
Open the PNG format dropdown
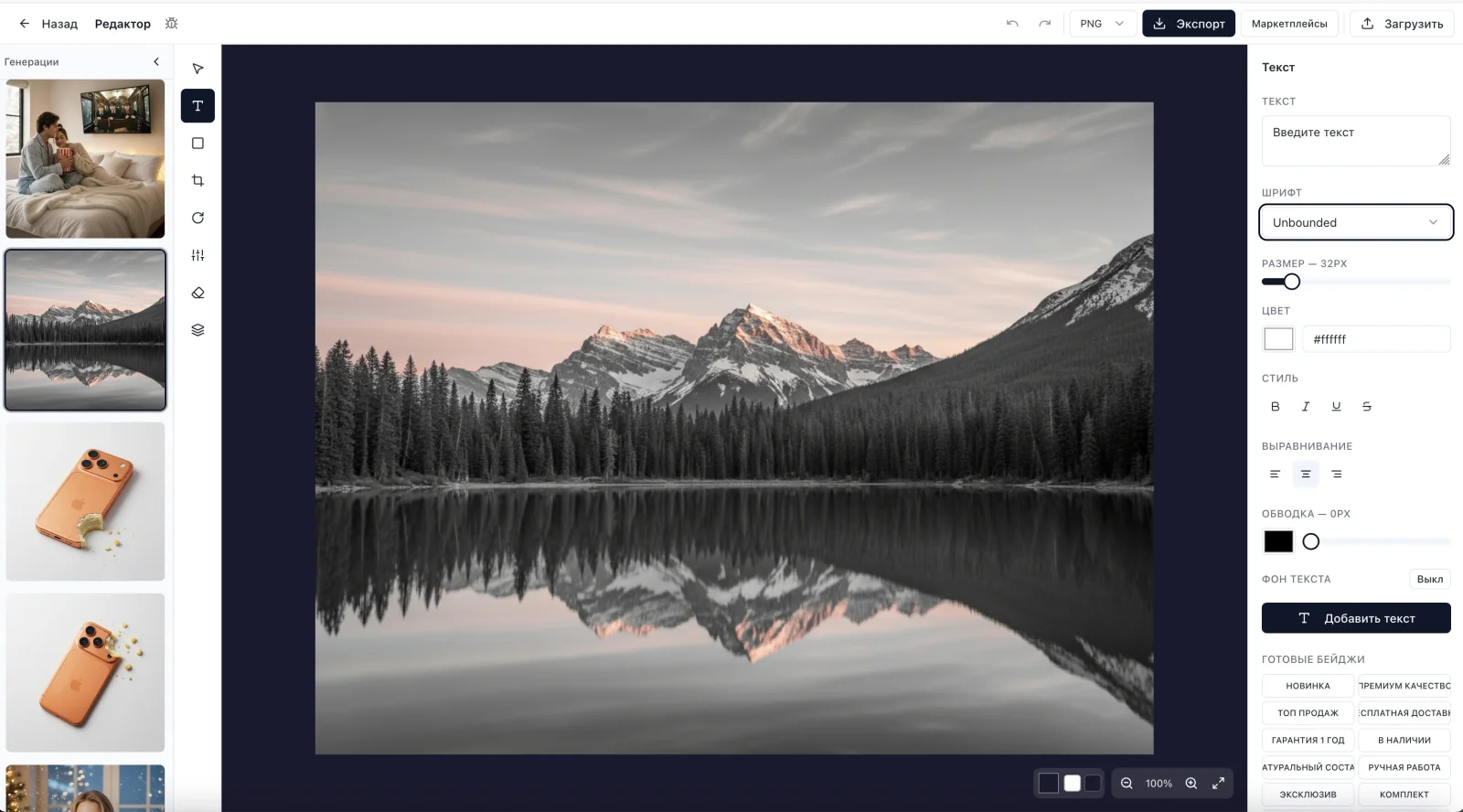coord(1102,24)
